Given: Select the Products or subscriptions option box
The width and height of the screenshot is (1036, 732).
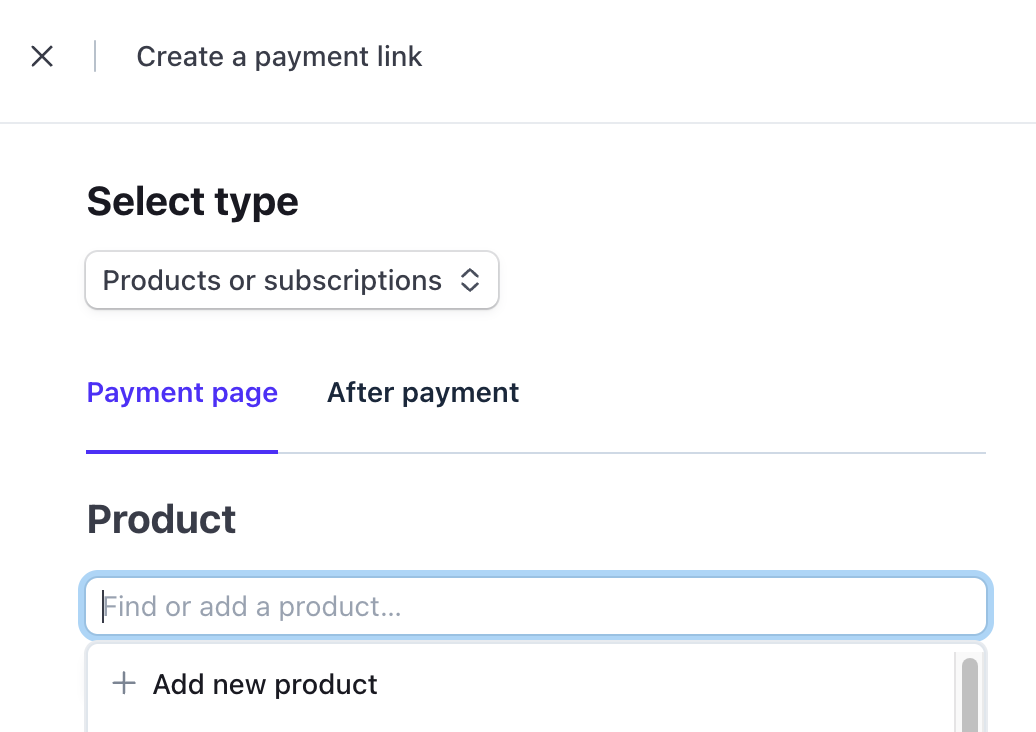Looking at the screenshot, I should (291, 280).
